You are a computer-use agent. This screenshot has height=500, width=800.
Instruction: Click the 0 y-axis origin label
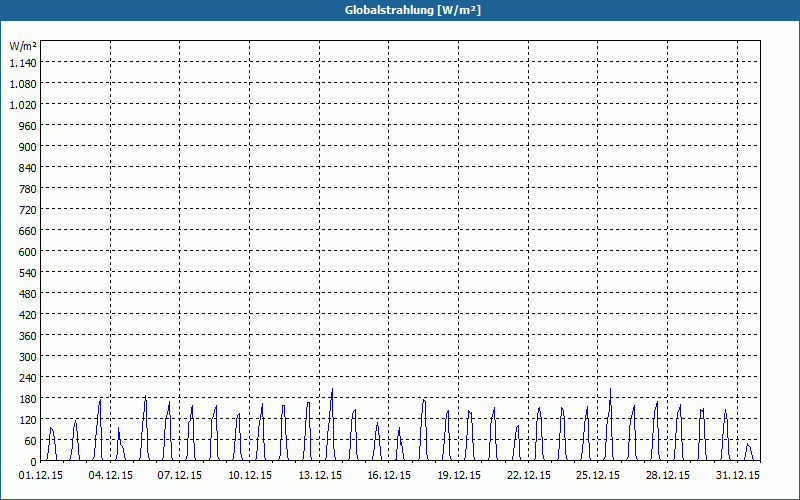(x=34, y=462)
